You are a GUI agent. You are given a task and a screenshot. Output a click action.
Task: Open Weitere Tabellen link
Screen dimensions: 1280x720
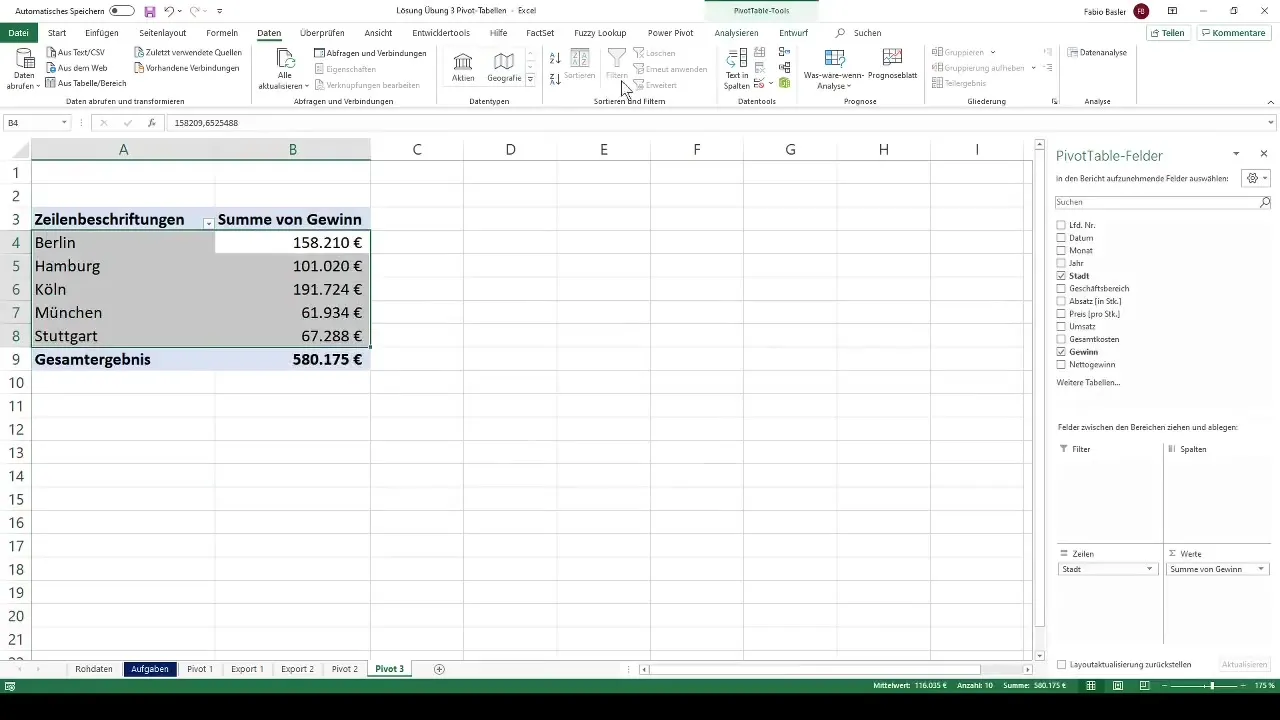(1088, 383)
